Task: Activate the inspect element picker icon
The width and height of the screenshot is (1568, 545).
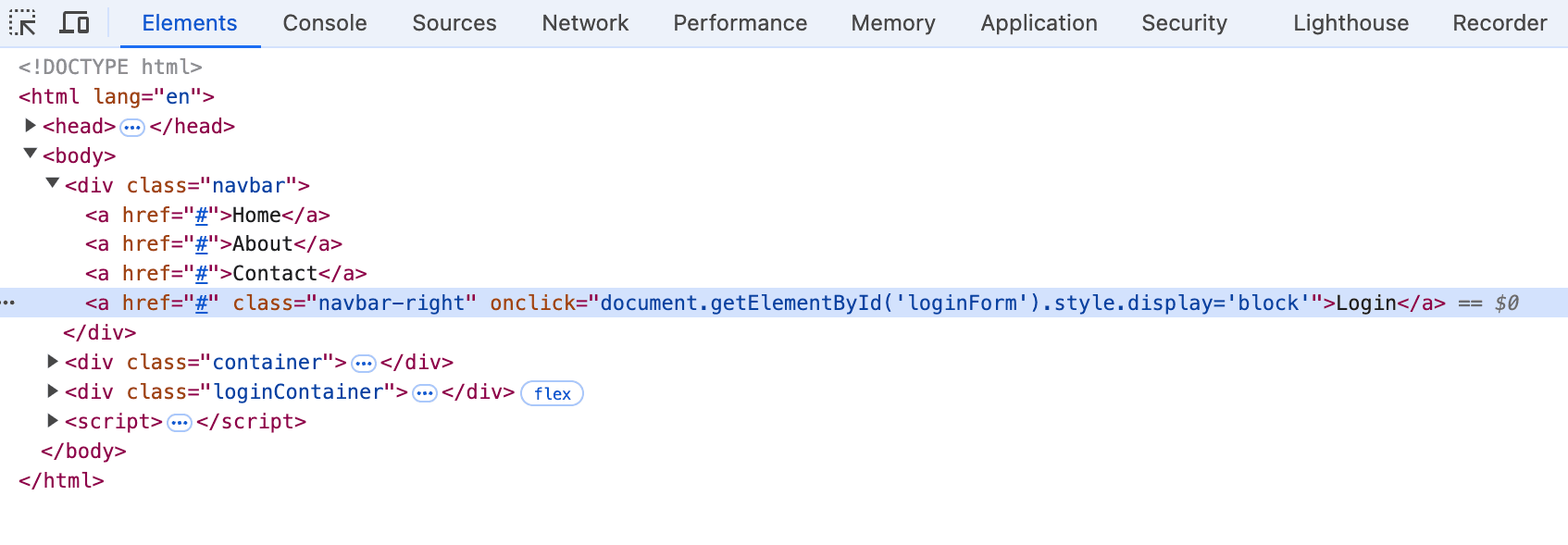Action: point(22,22)
